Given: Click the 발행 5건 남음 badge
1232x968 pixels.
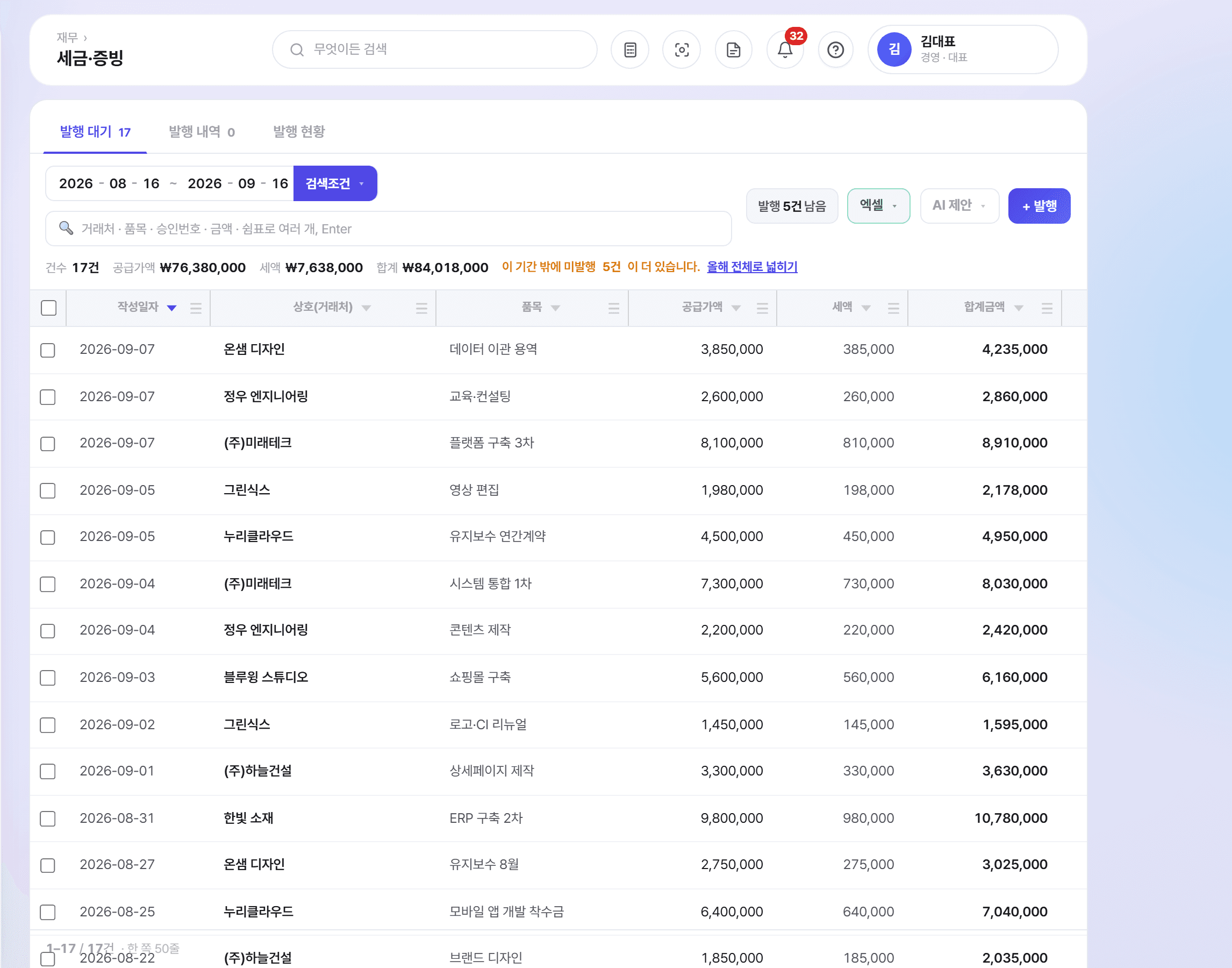Looking at the screenshot, I should 792,206.
